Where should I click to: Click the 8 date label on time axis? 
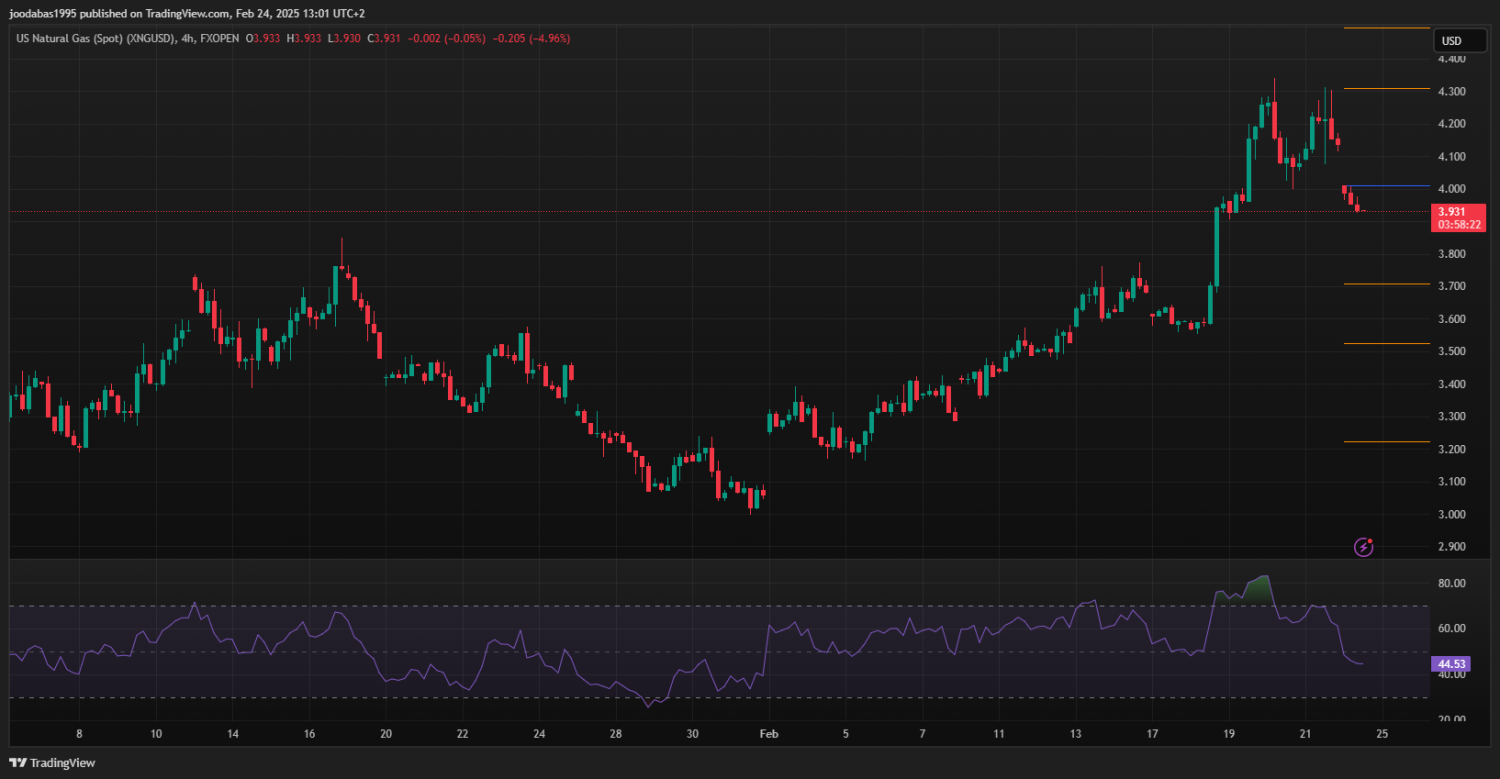[79, 733]
